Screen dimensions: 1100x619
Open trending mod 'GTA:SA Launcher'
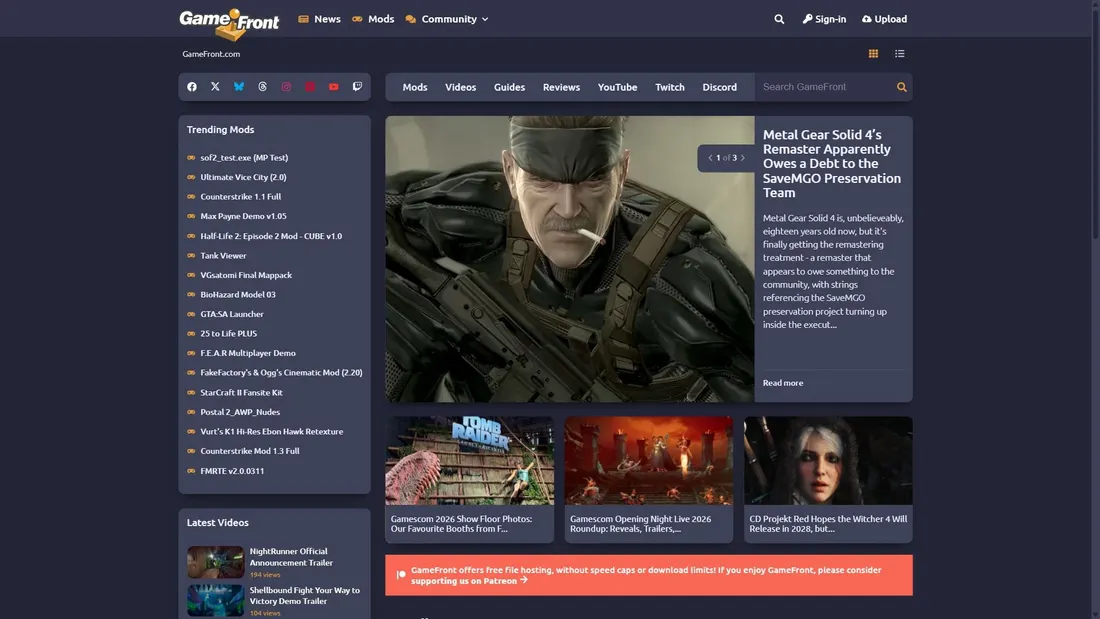232,314
